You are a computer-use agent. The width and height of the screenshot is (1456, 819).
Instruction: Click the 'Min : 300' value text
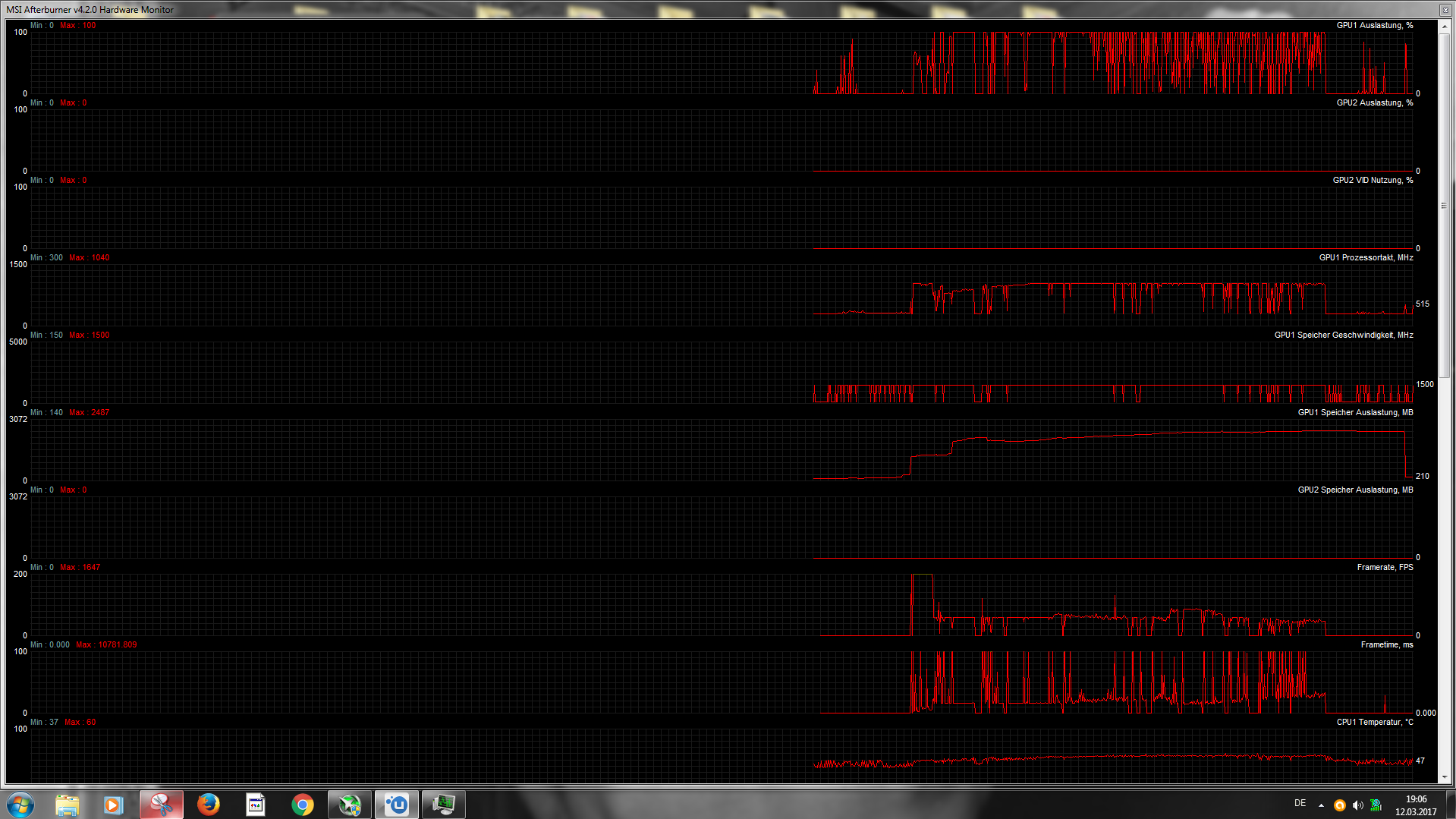(46, 258)
